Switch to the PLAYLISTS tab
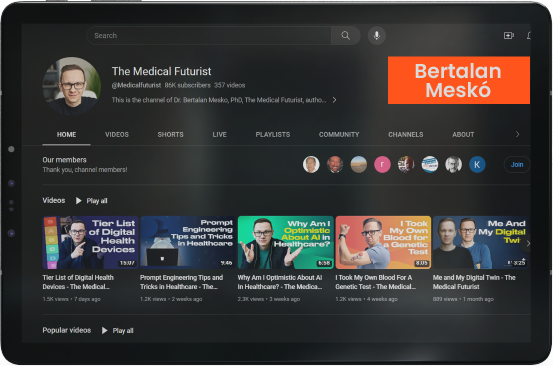 pyautogui.click(x=273, y=135)
